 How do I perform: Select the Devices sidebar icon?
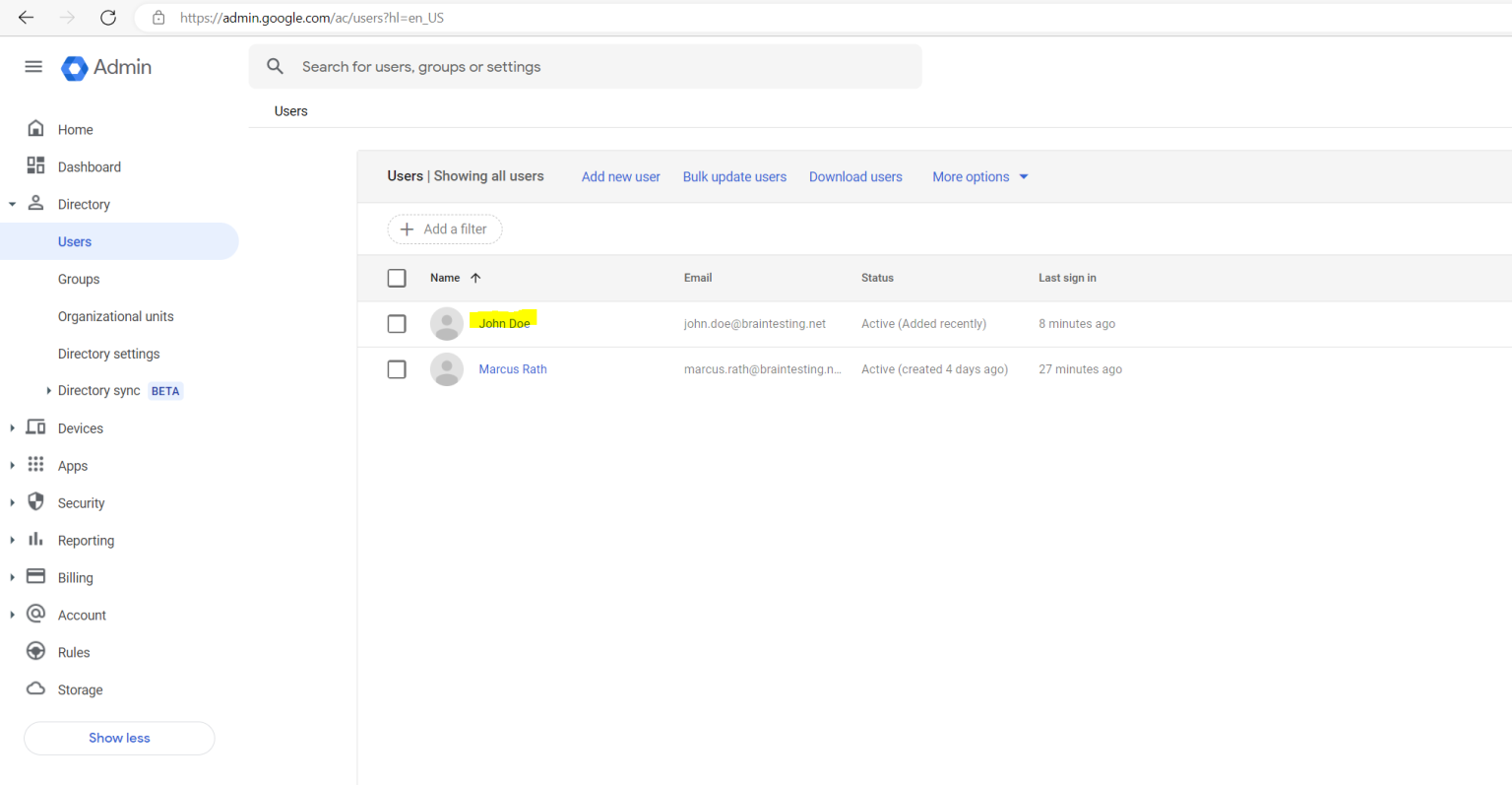[35, 427]
